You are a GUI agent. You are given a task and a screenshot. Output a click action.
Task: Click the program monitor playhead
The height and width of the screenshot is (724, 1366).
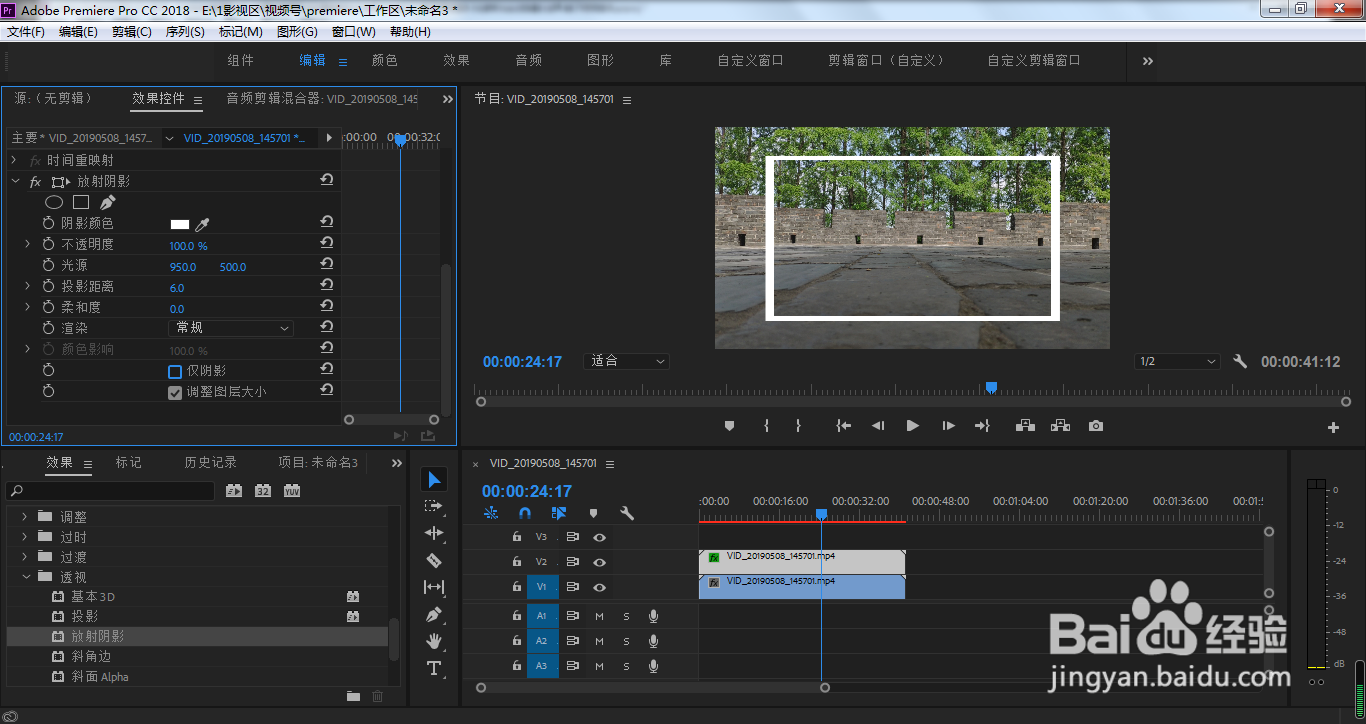pyautogui.click(x=991, y=387)
